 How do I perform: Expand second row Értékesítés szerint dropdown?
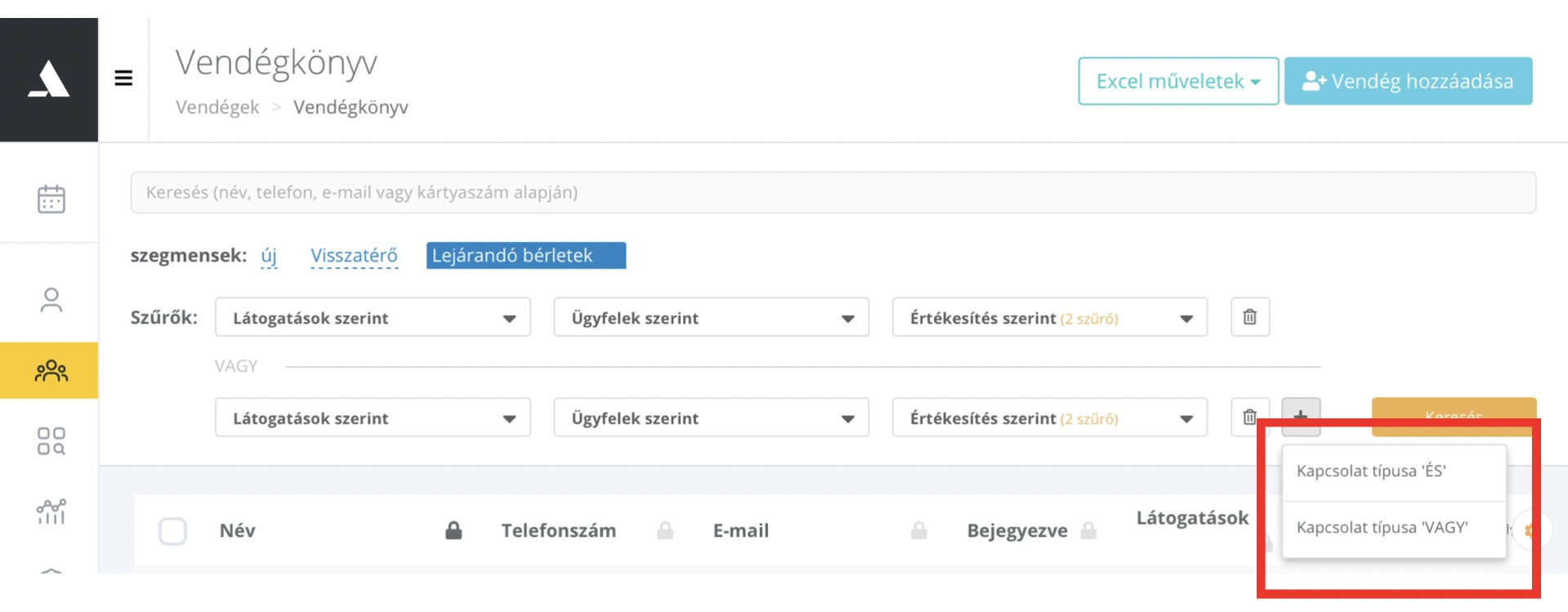click(1050, 418)
